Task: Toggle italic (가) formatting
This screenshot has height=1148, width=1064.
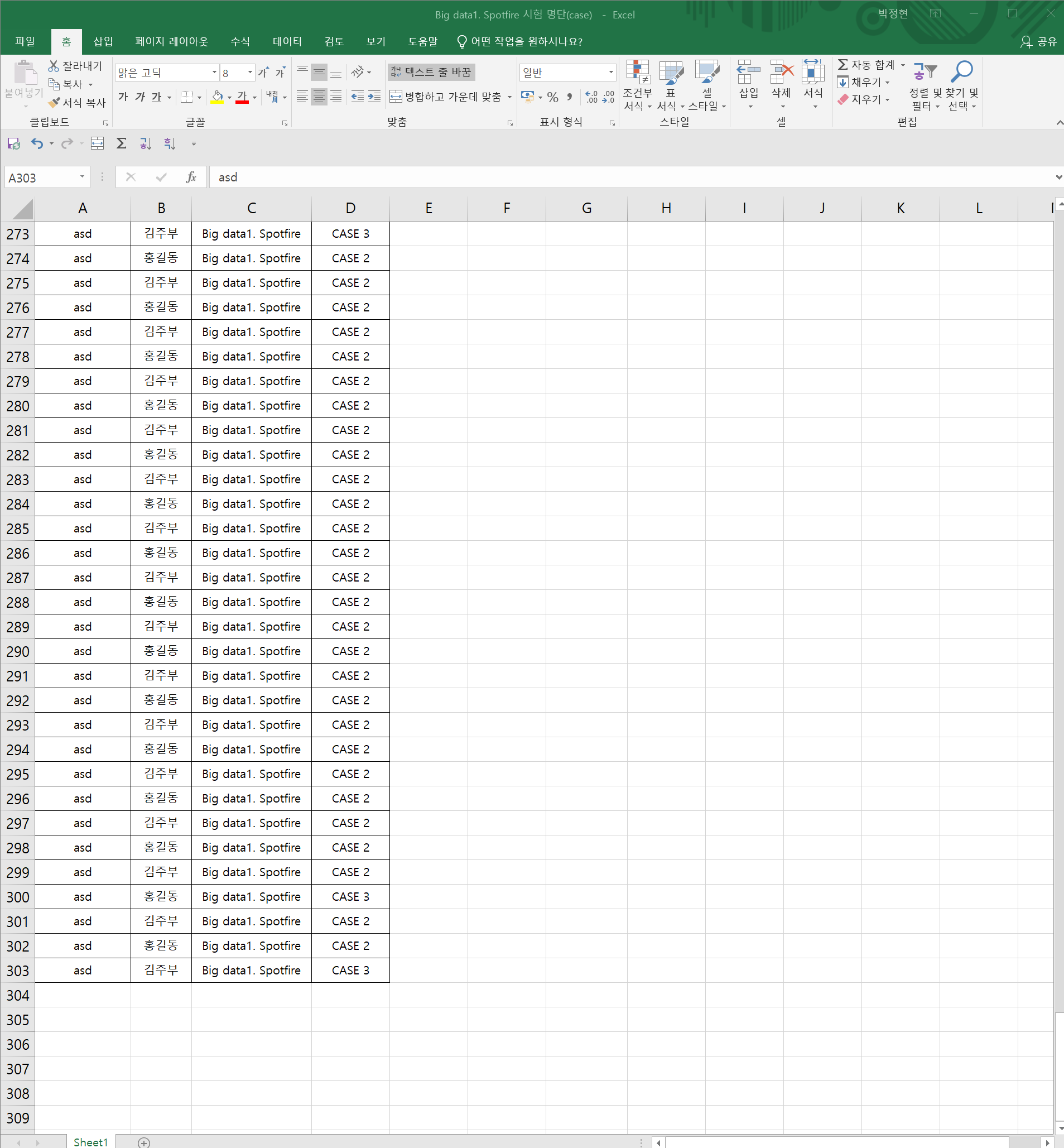Action: tap(140, 97)
